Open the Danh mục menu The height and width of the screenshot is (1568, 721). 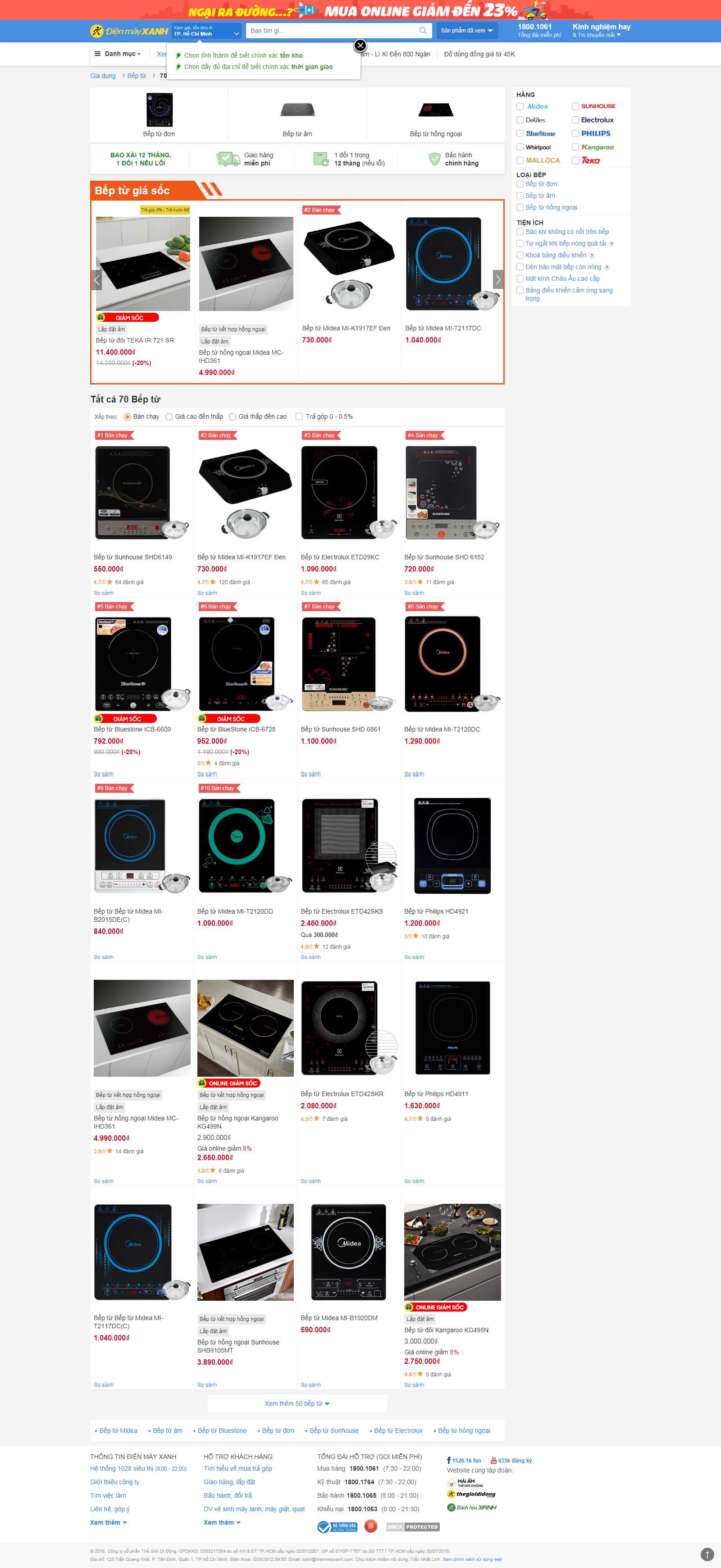118,54
